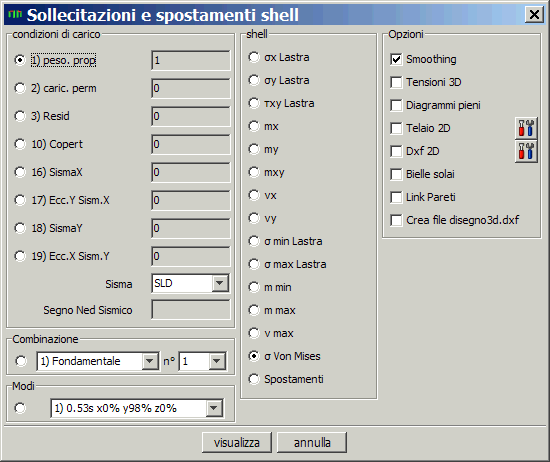Image resolution: width=550 pixels, height=462 pixels.
Task: Close the Sollecitazioni e spostamenti shell dialog
Action: 534,15
